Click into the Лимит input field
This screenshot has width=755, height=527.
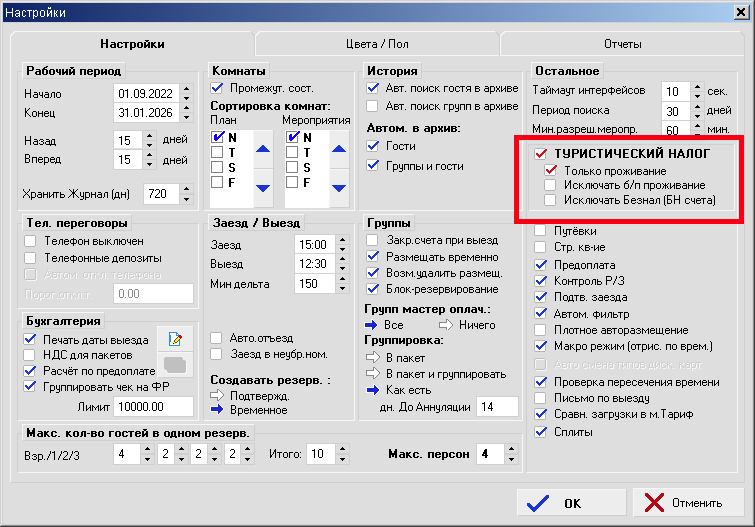(x=153, y=406)
